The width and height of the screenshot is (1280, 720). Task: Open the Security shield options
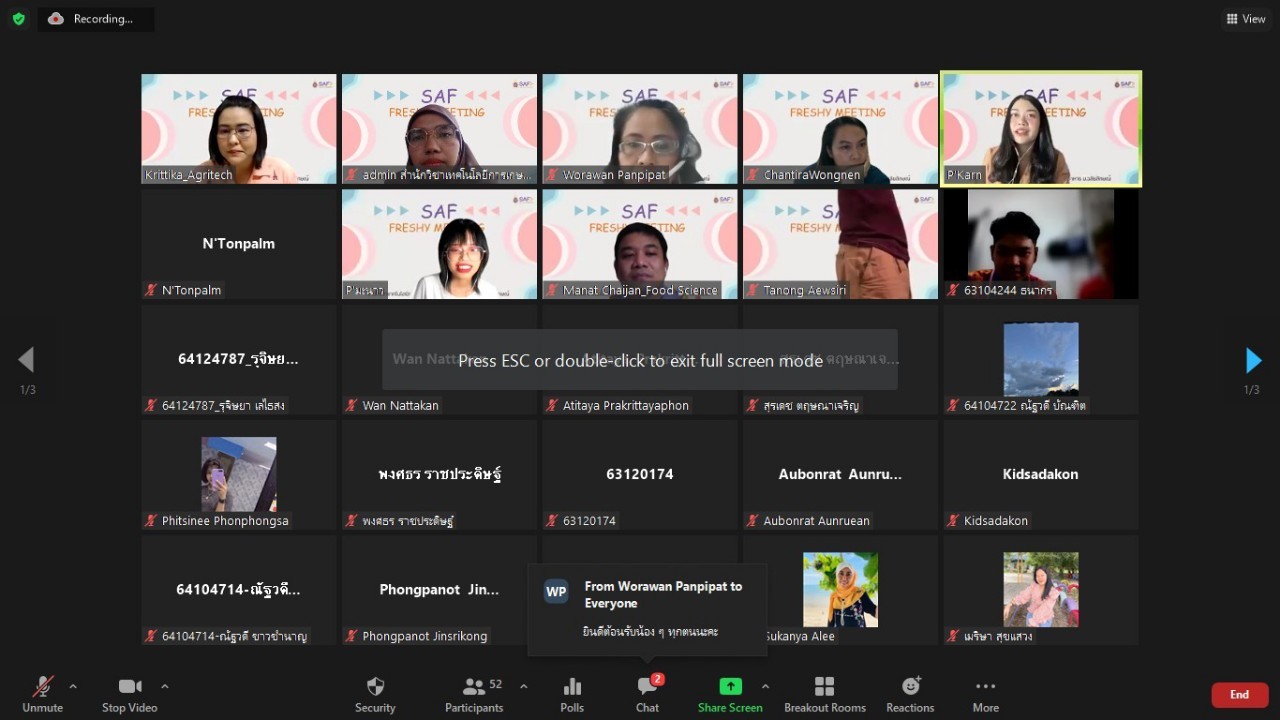[x=375, y=694]
